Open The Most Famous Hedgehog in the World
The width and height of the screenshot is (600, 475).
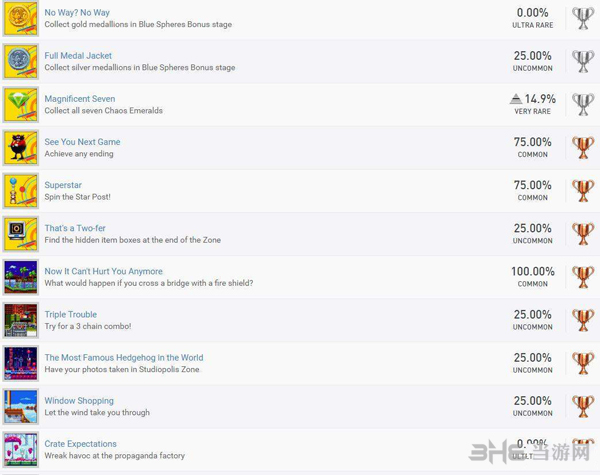pos(124,357)
